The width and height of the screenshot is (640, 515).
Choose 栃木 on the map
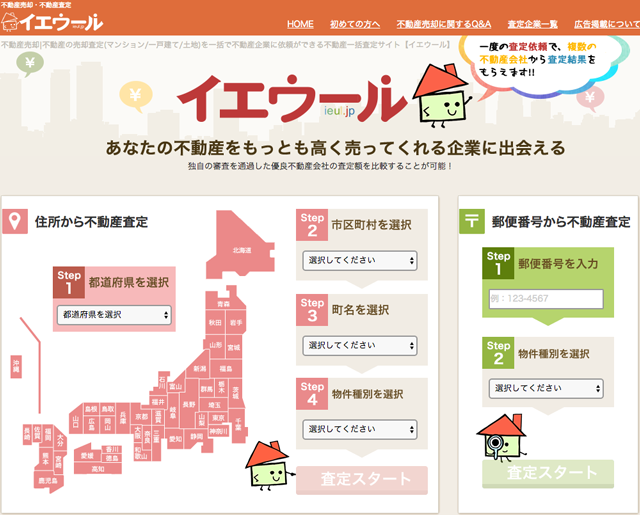pos(222,387)
